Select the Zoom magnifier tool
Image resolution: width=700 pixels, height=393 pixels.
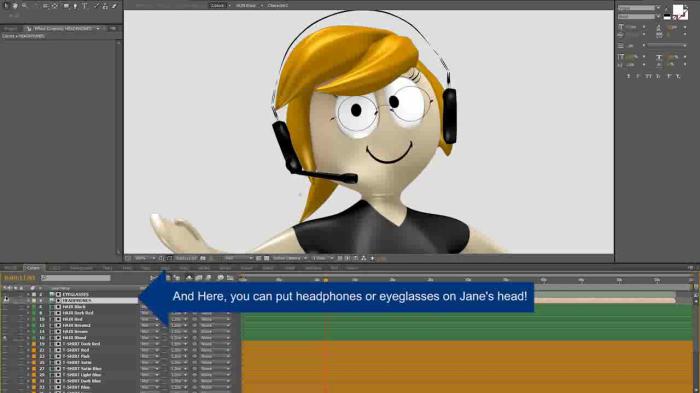[25, 6]
